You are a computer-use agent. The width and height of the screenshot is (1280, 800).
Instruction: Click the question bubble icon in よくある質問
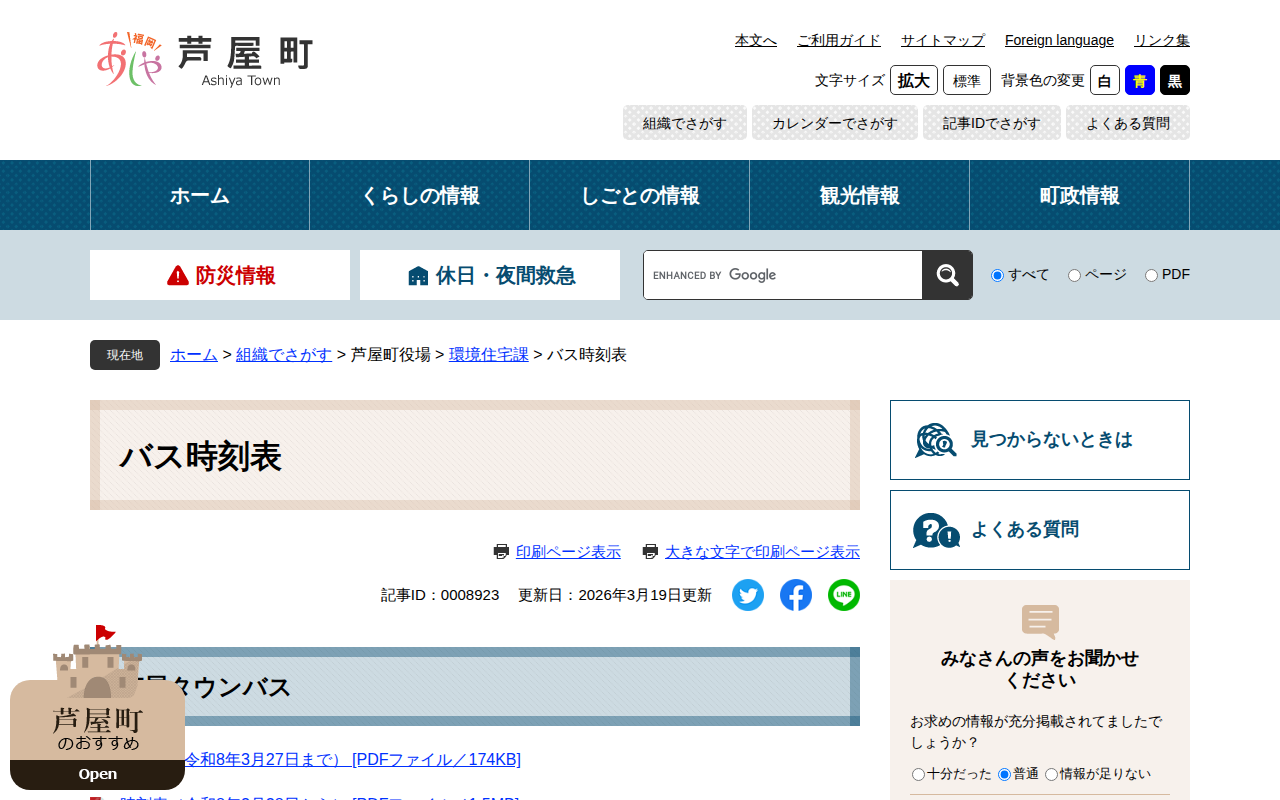coord(936,530)
